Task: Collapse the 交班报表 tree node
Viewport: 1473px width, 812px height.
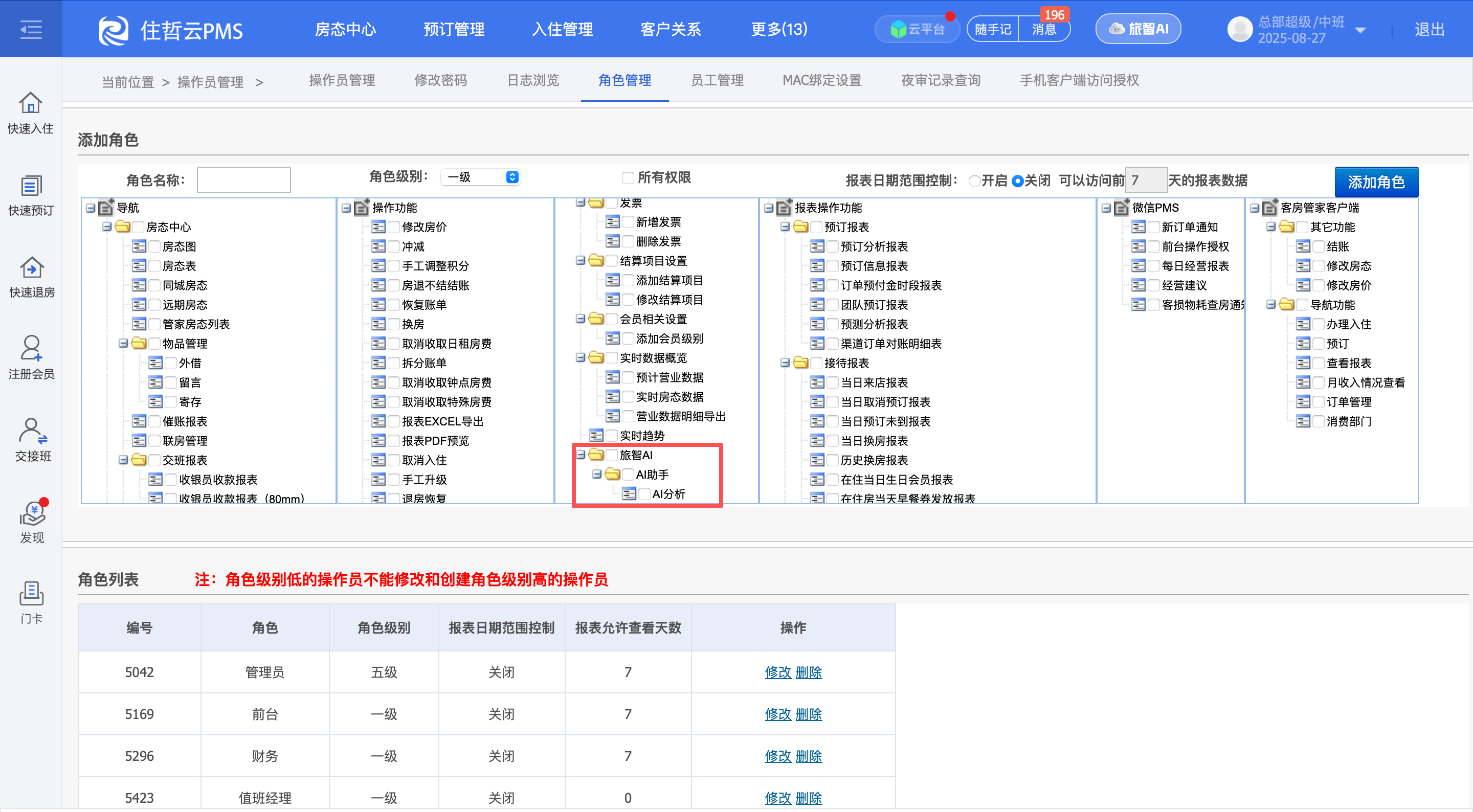Action: click(x=123, y=460)
